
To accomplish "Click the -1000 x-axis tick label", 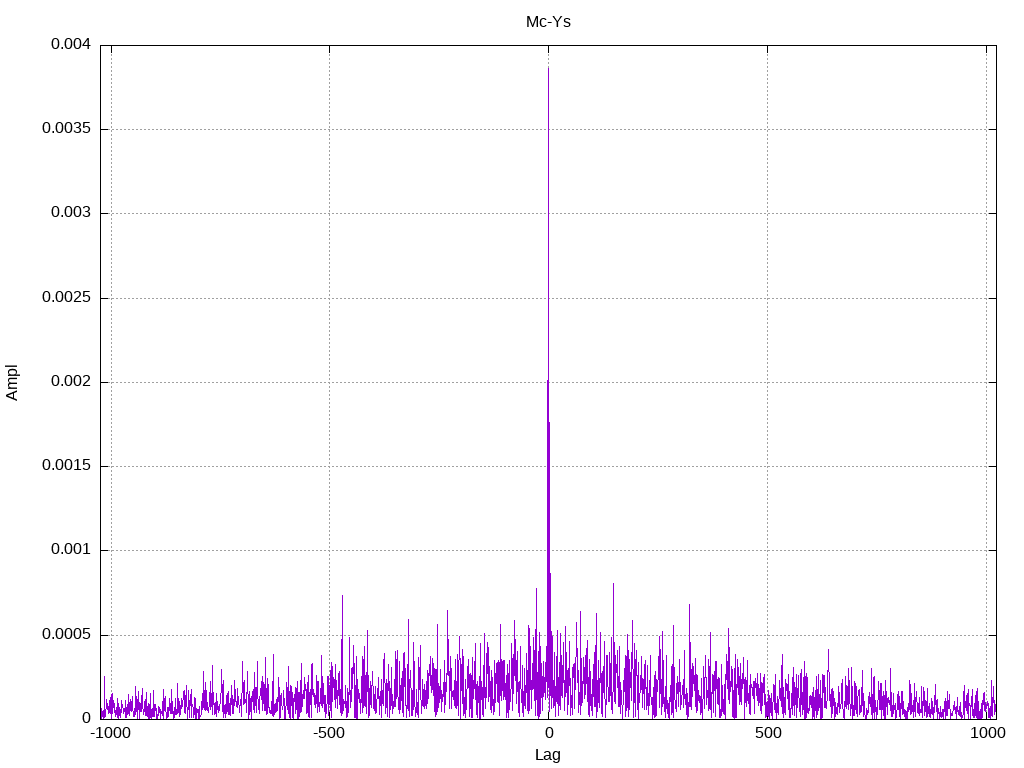I will [x=110, y=733].
